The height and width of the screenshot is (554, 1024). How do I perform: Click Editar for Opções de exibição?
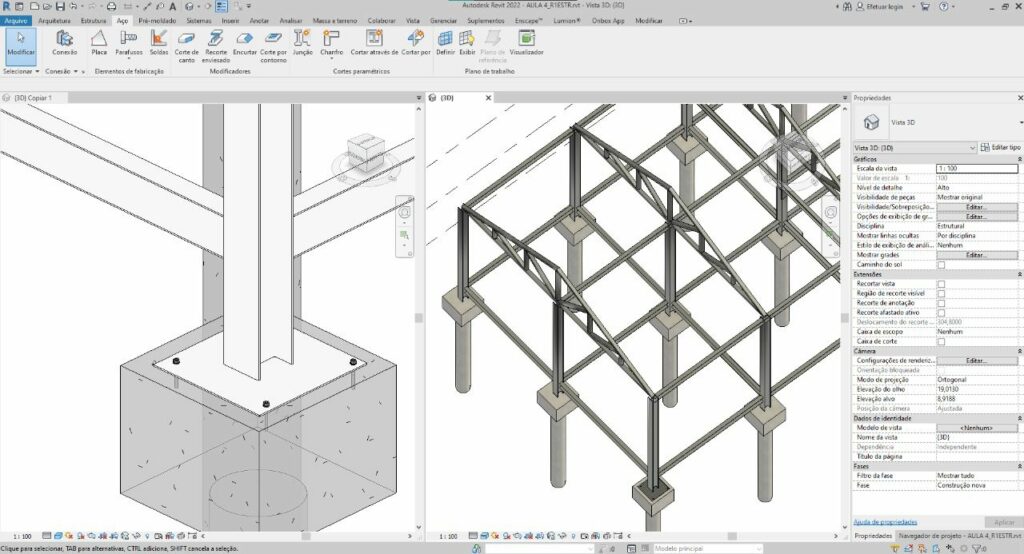[x=976, y=216]
